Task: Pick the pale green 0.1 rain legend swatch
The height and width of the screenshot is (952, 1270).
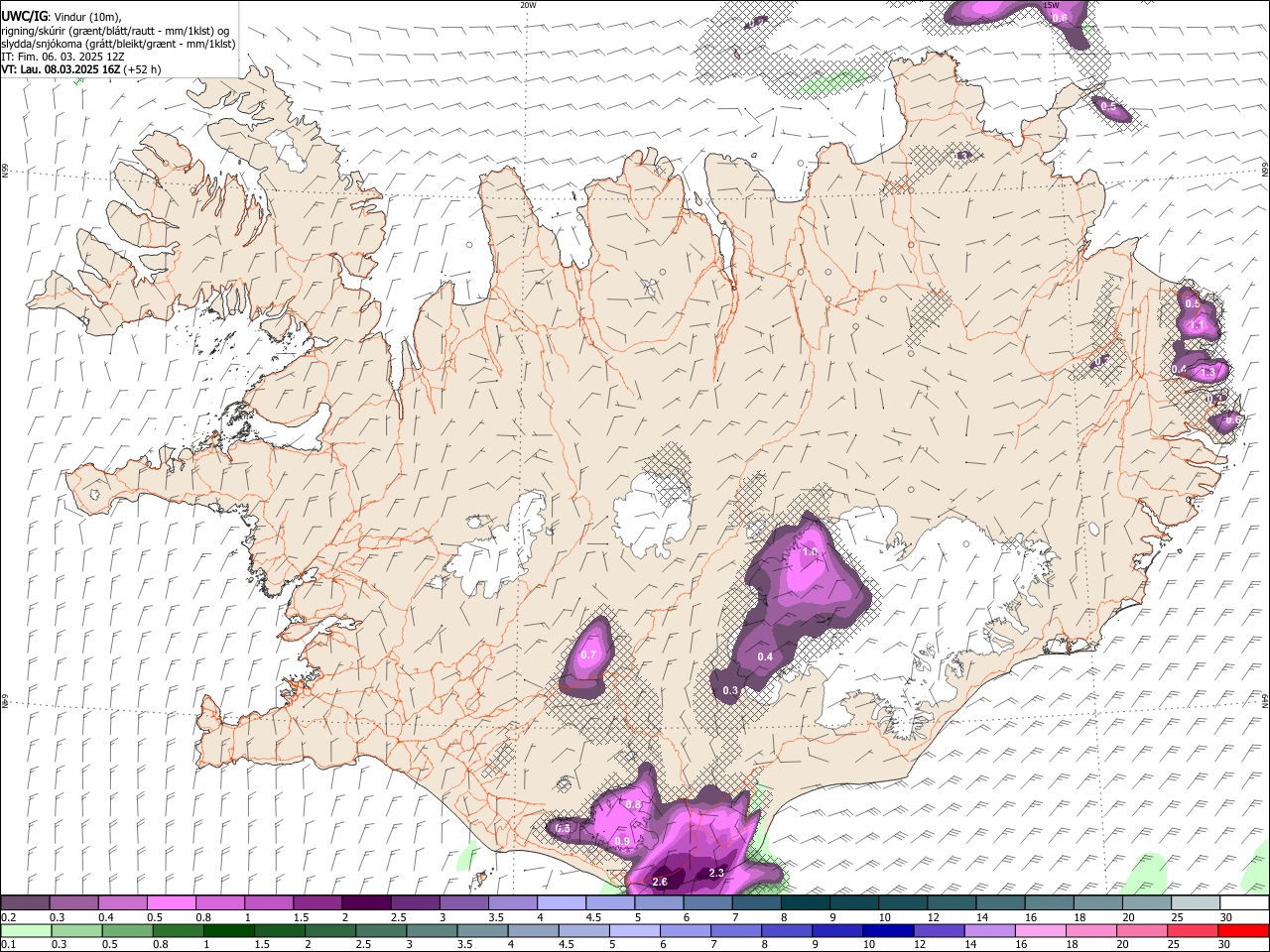Action: [26, 931]
